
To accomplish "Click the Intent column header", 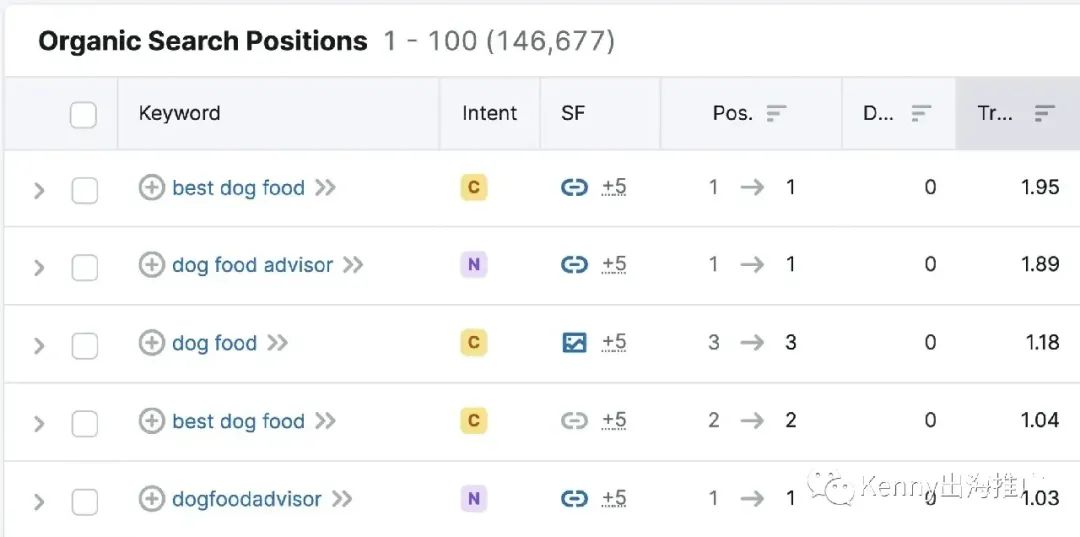I will pos(490,113).
